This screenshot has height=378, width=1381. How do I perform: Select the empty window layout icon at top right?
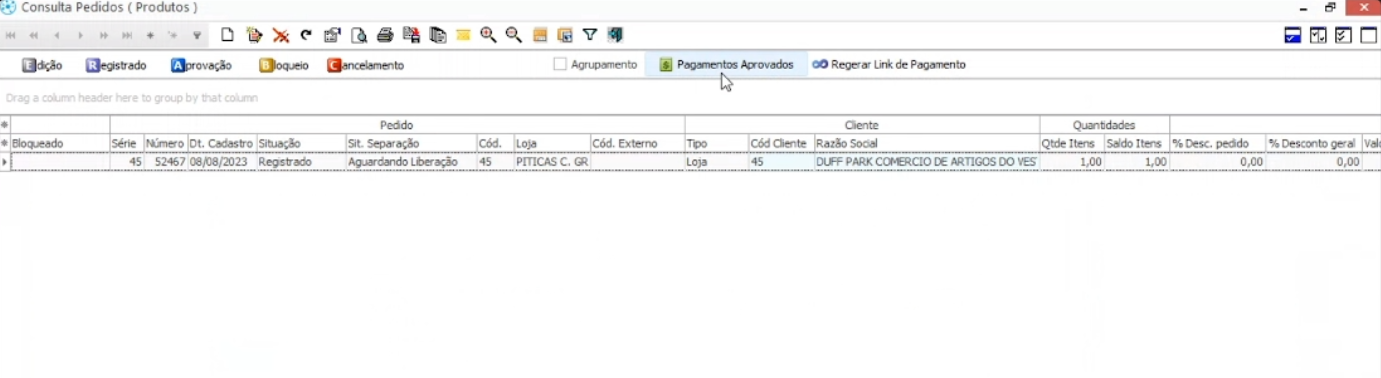1369,35
